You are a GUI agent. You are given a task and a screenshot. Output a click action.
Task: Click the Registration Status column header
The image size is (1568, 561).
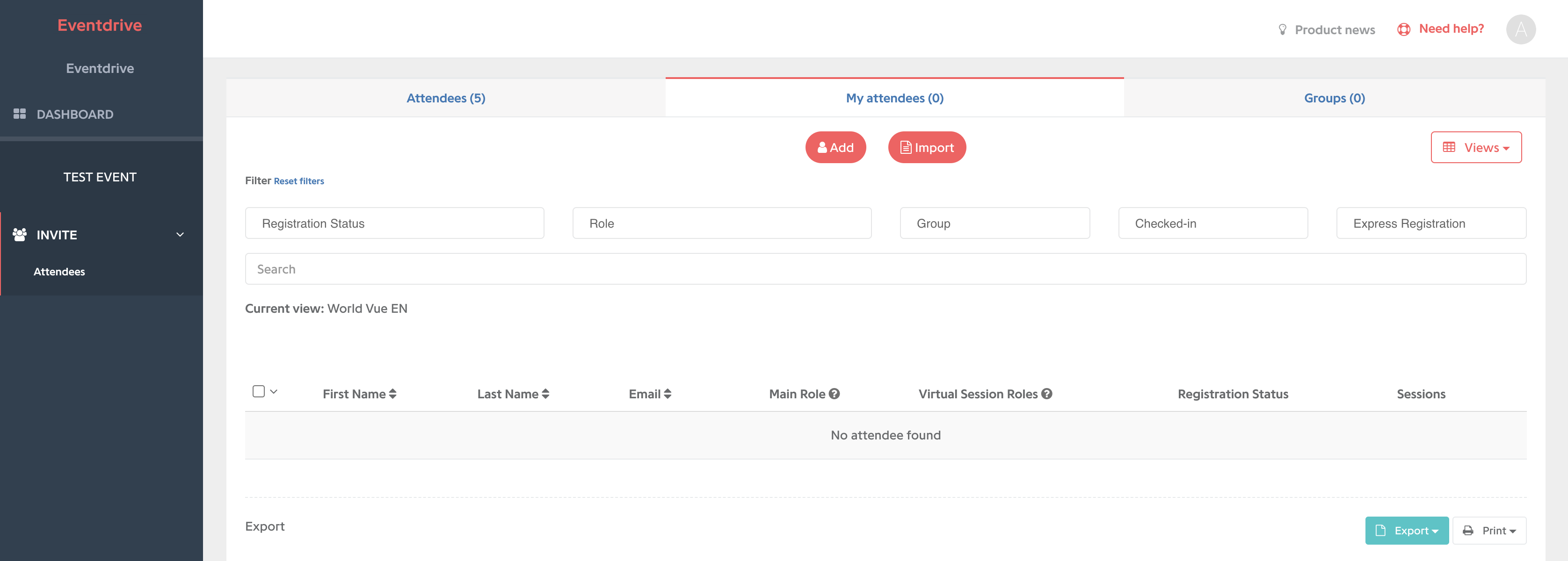coord(1233,394)
